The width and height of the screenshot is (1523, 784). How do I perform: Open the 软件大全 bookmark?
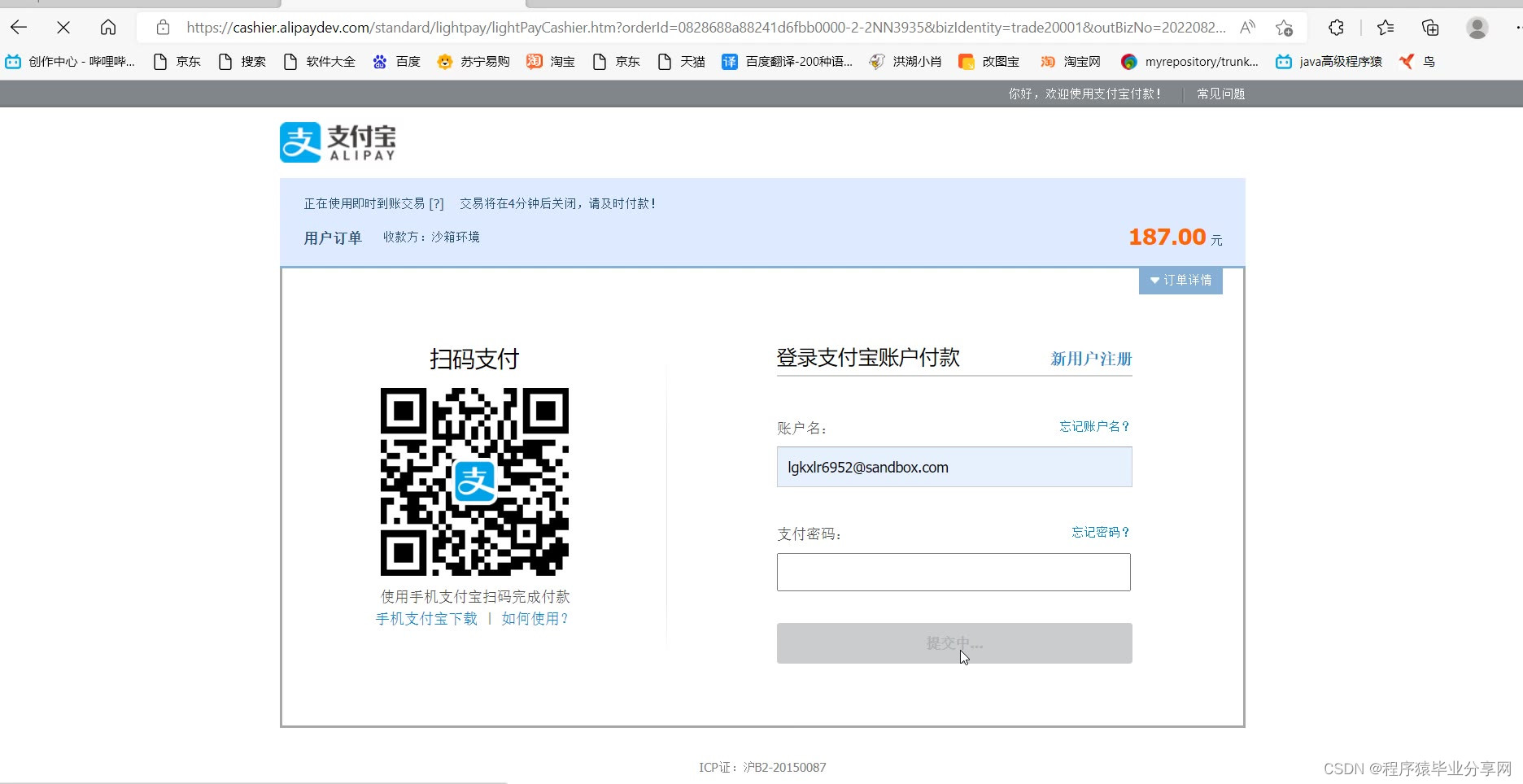319,62
